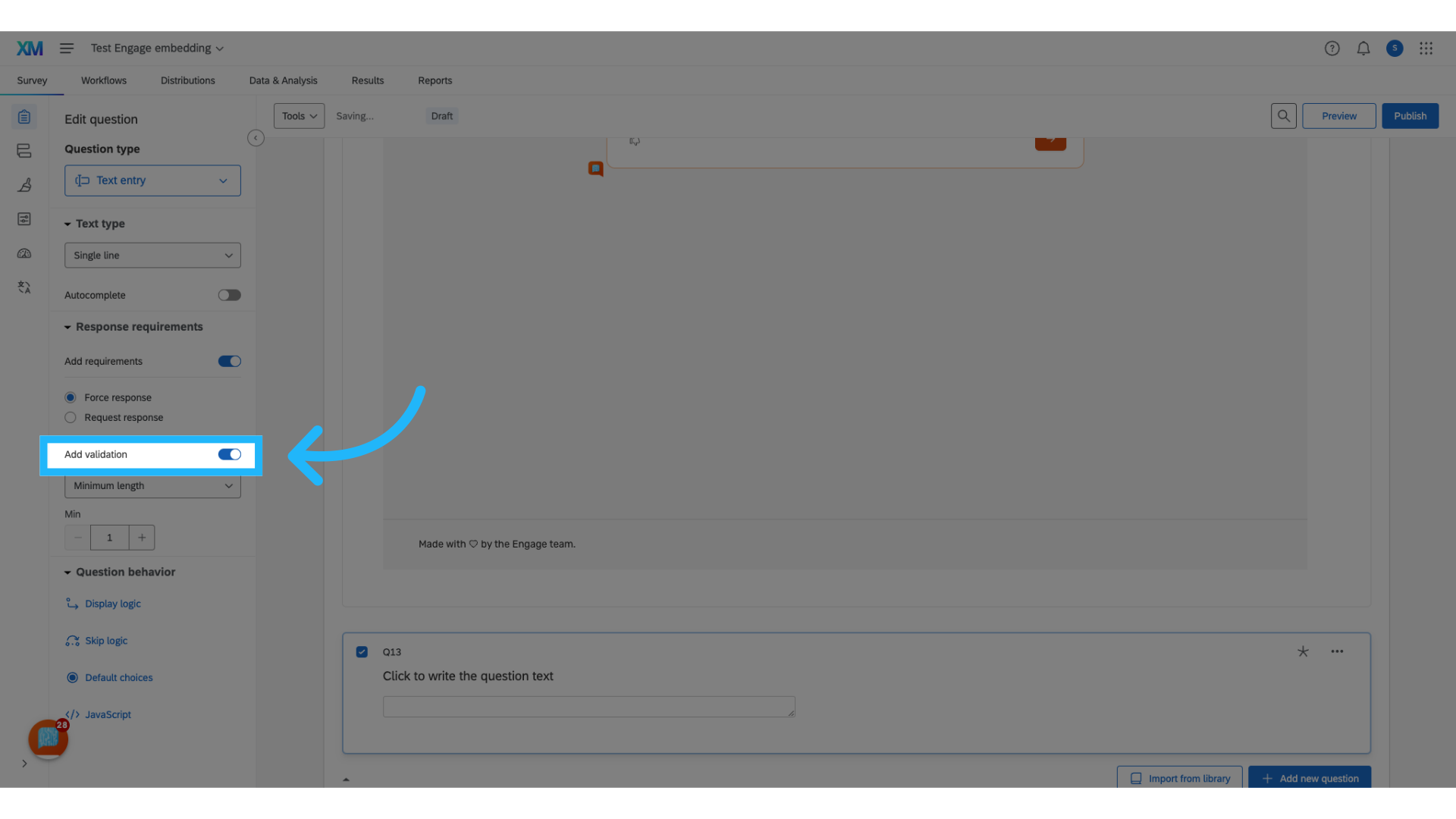
Task: Open Skip logic
Action: (96, 641)
